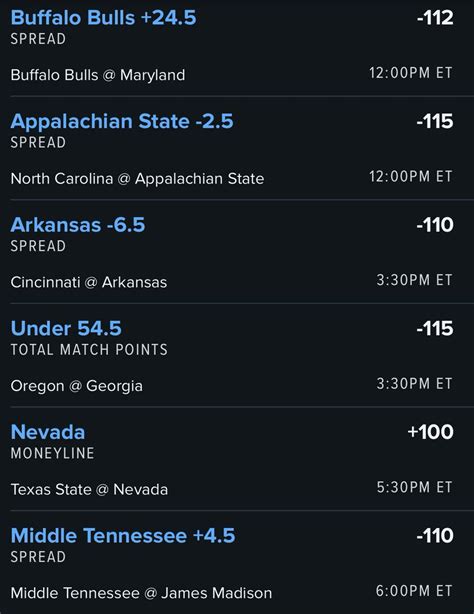Tap the -110 Middle Tennessee odds
474x614 pixels.
click(435, 535)
